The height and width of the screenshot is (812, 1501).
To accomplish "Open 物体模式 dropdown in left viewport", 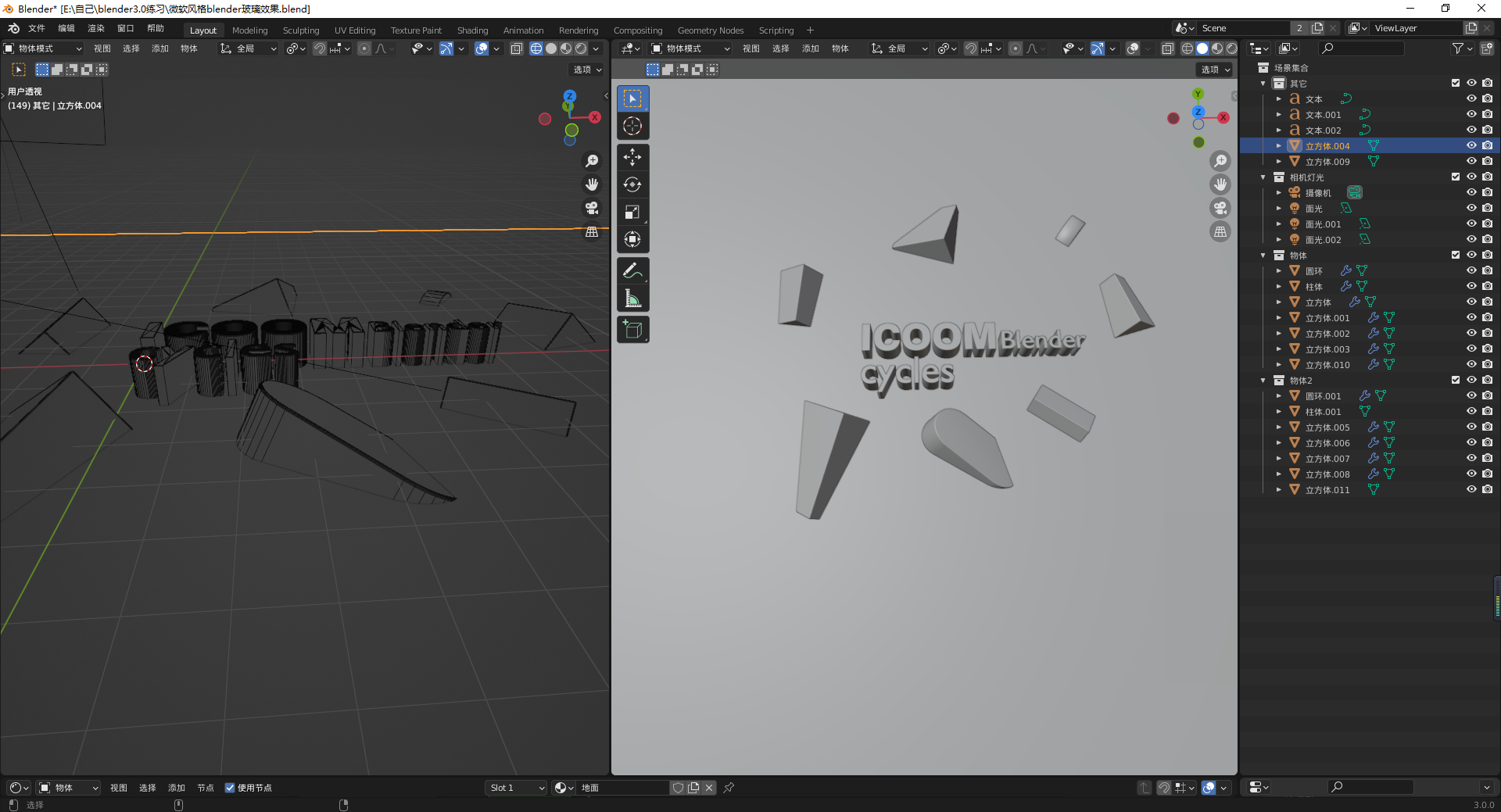I will point(44,48).
